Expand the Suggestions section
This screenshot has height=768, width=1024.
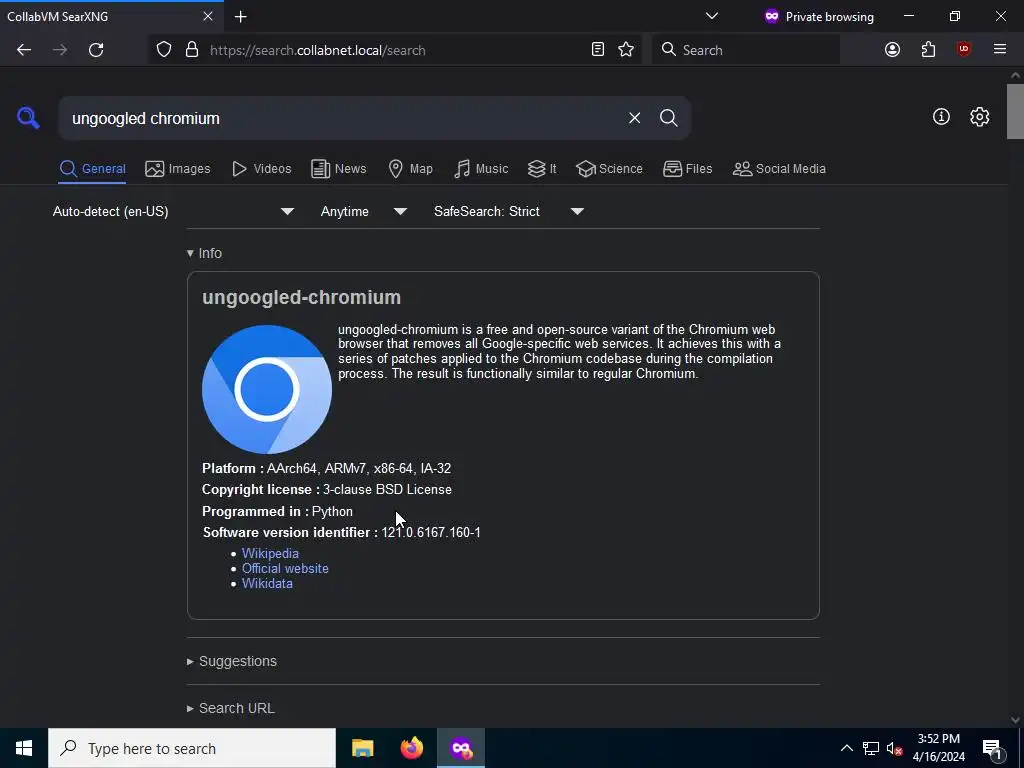pyautogui.click(x=232, y=662)
